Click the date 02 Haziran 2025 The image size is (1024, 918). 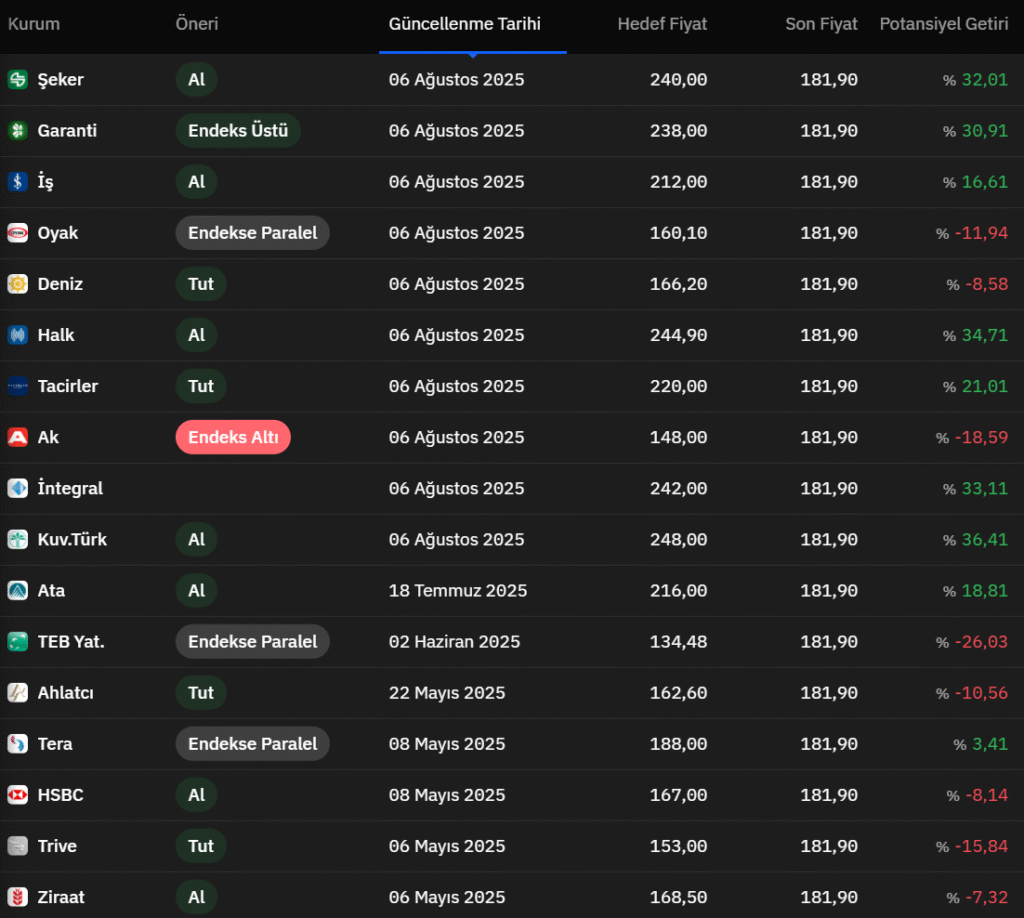(455, 642)
